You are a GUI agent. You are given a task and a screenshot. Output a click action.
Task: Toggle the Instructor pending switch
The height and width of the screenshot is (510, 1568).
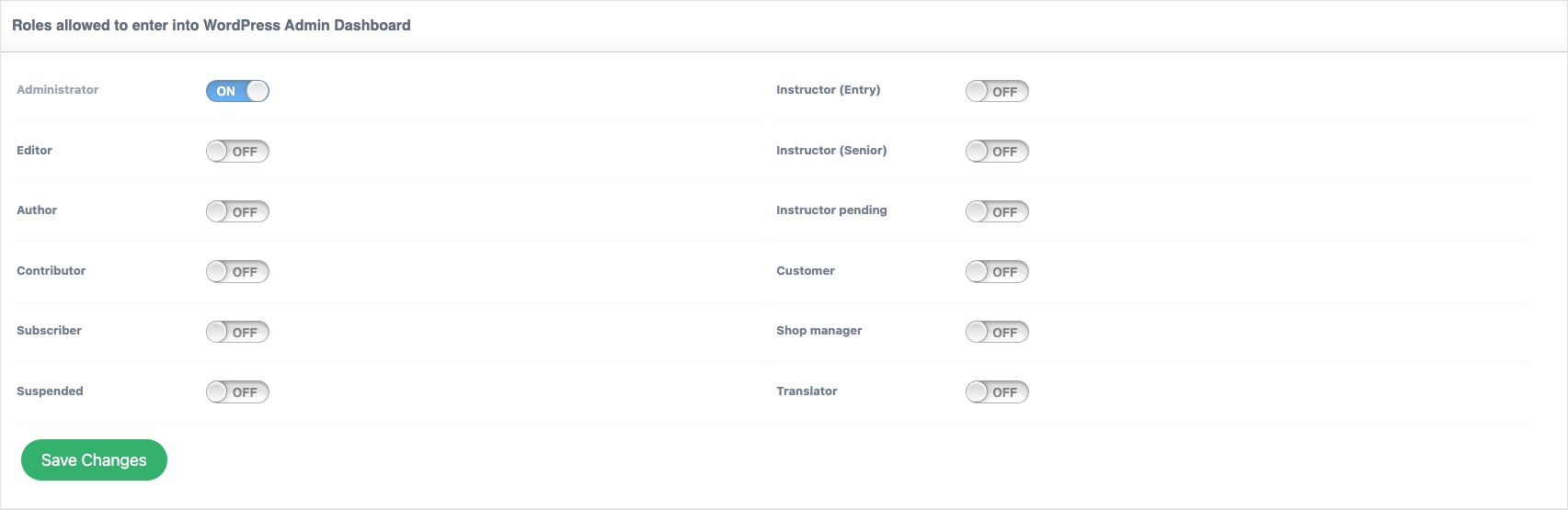point(997,211)
